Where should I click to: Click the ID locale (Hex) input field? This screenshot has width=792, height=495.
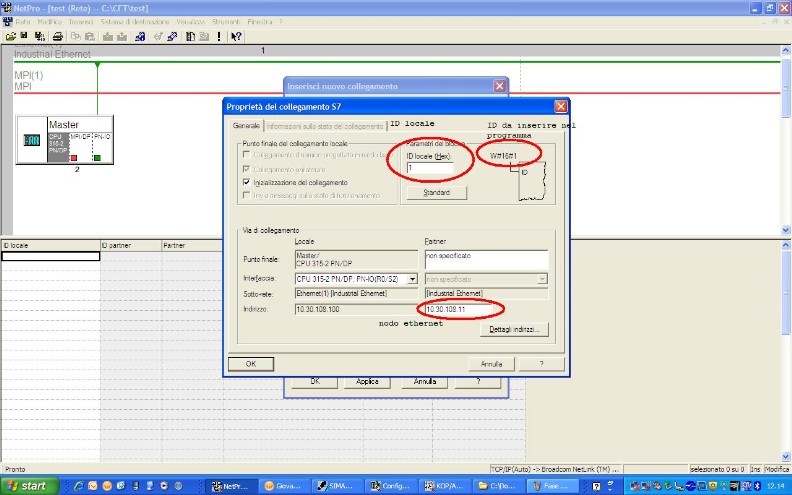[430, 168]
